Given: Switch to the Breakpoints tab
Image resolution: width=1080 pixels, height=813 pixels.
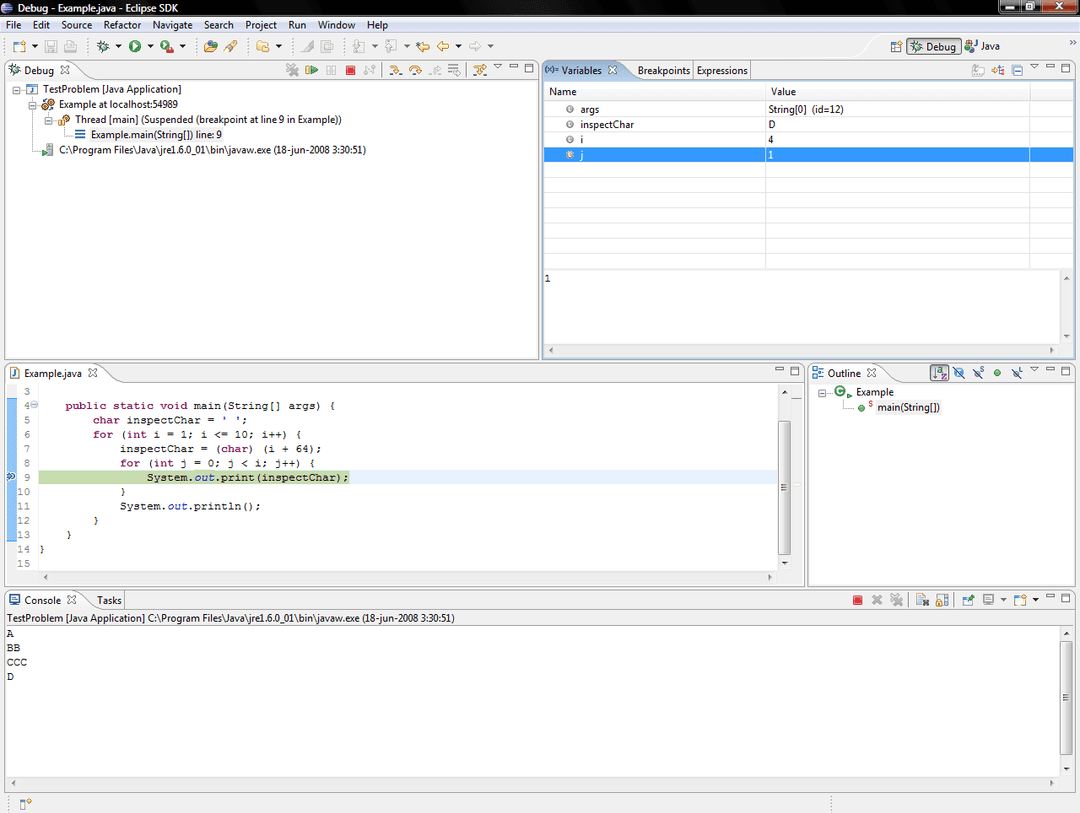Looking at the screenshot, I should pos(663,70).
